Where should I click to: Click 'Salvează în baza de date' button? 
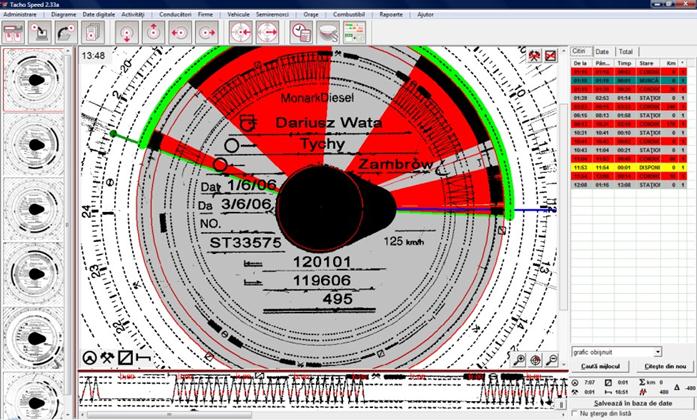(x=633, y=403)
